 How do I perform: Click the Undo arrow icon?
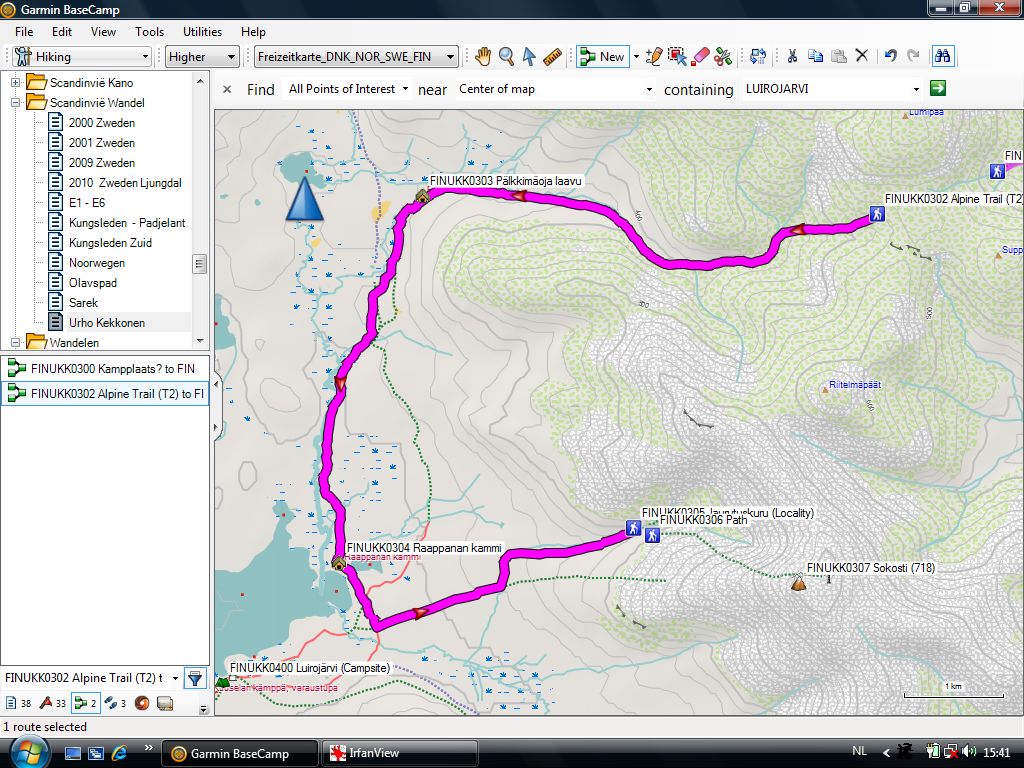pyautogui.click(x=890, y=57)
